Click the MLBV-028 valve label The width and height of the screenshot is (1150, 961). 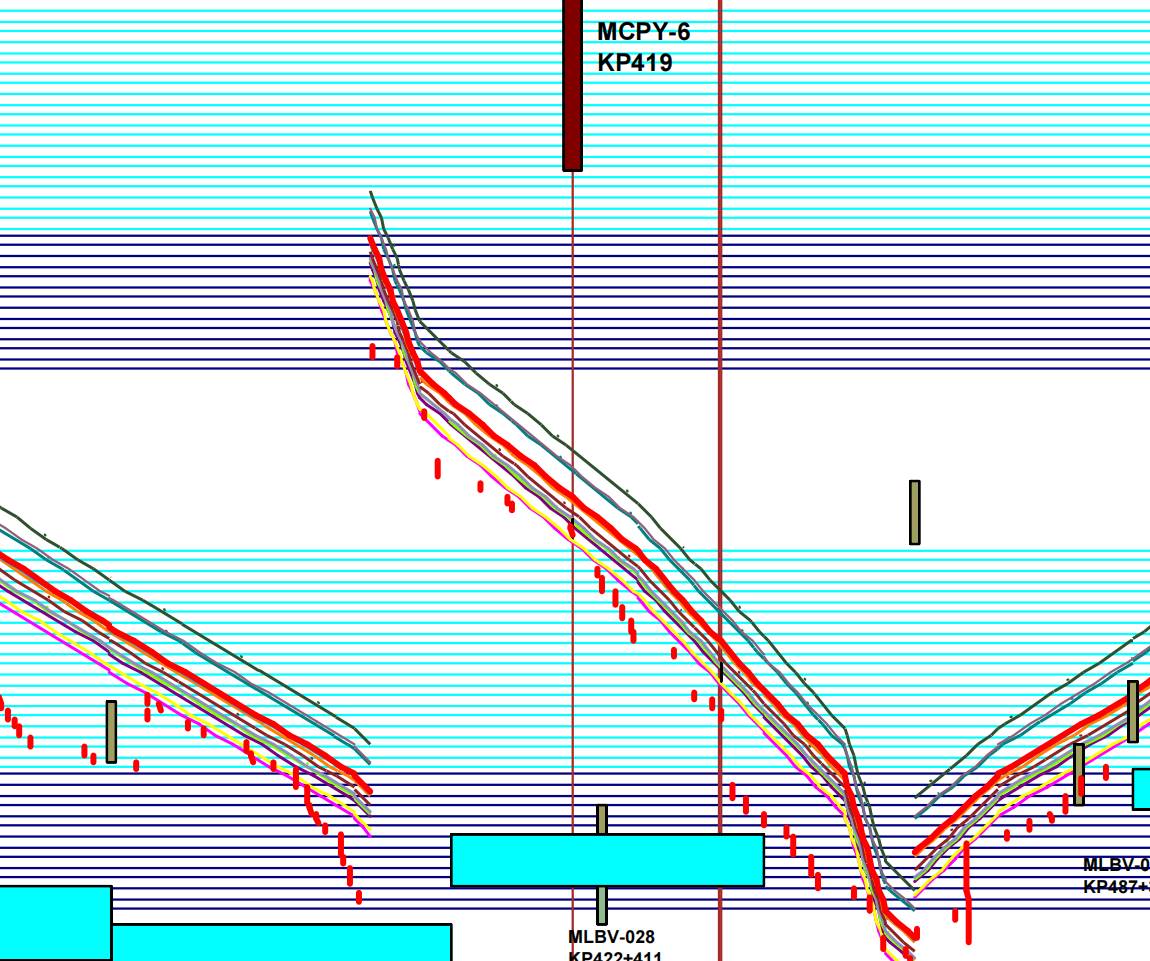coord(611,937)
